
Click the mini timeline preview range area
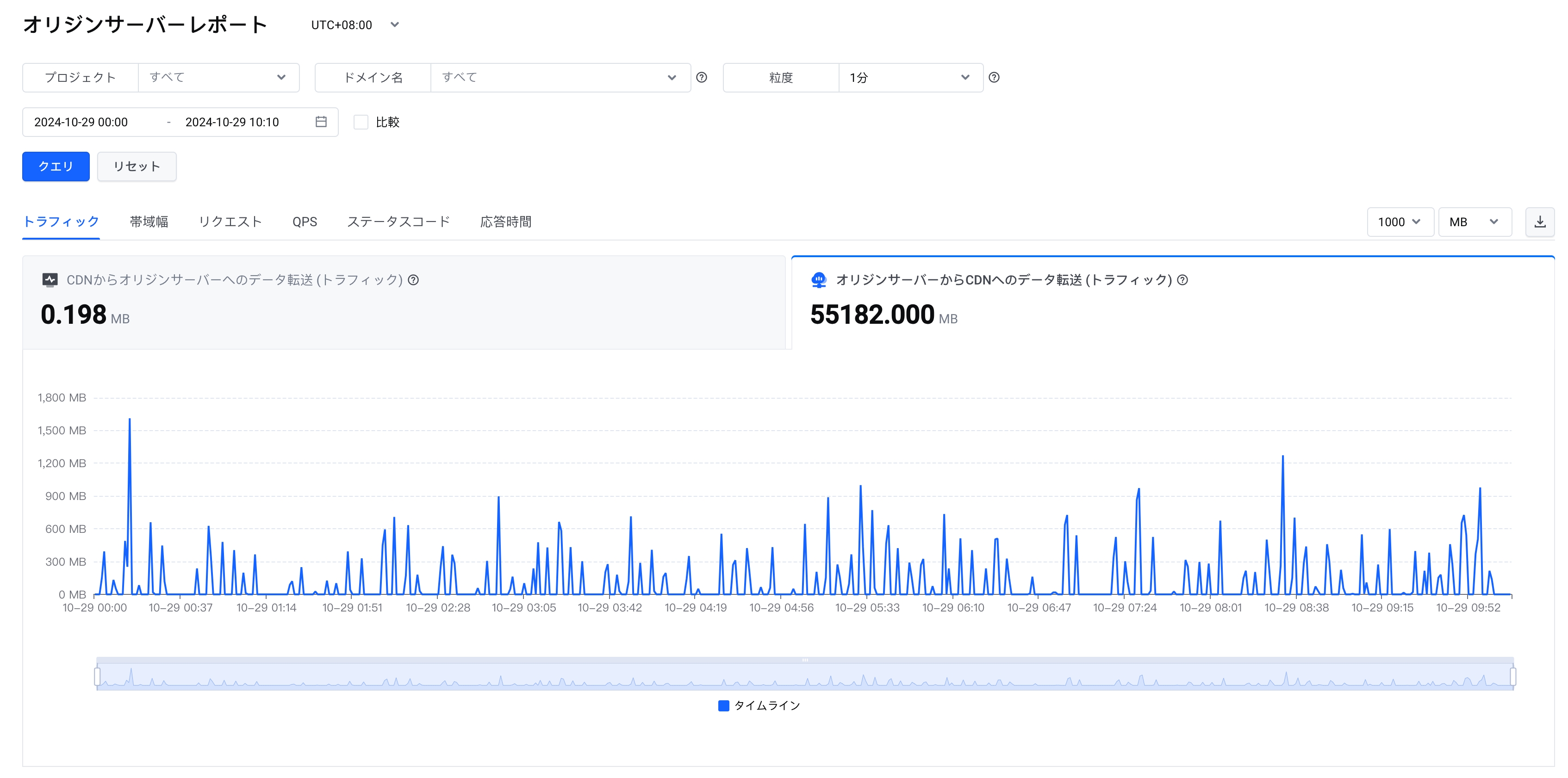805,676
